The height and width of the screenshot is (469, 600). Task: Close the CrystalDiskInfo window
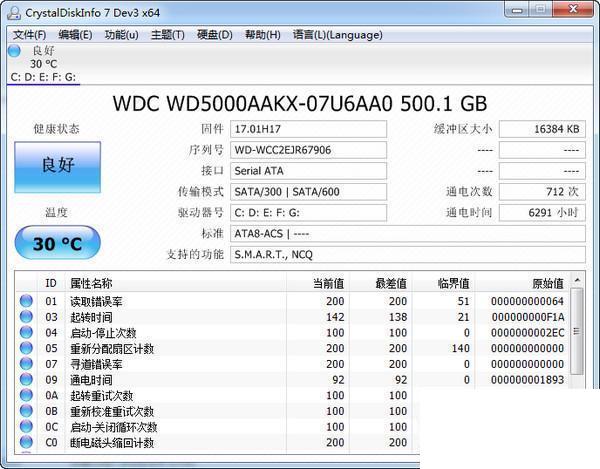[573, 10]
